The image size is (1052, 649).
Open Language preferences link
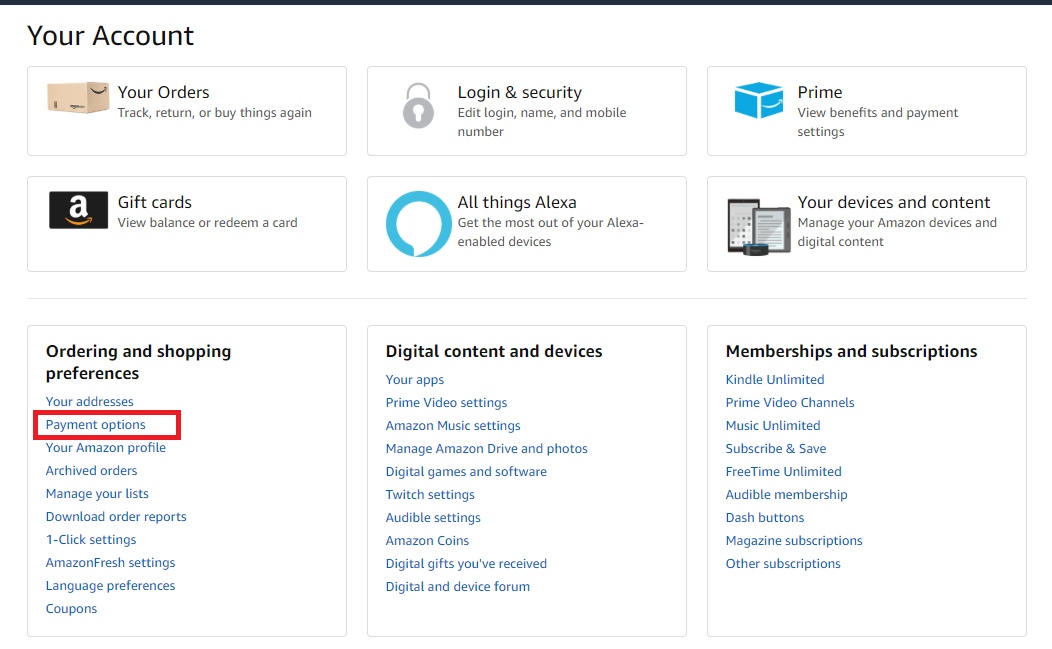pyautogui.click(x=110, y=586)
